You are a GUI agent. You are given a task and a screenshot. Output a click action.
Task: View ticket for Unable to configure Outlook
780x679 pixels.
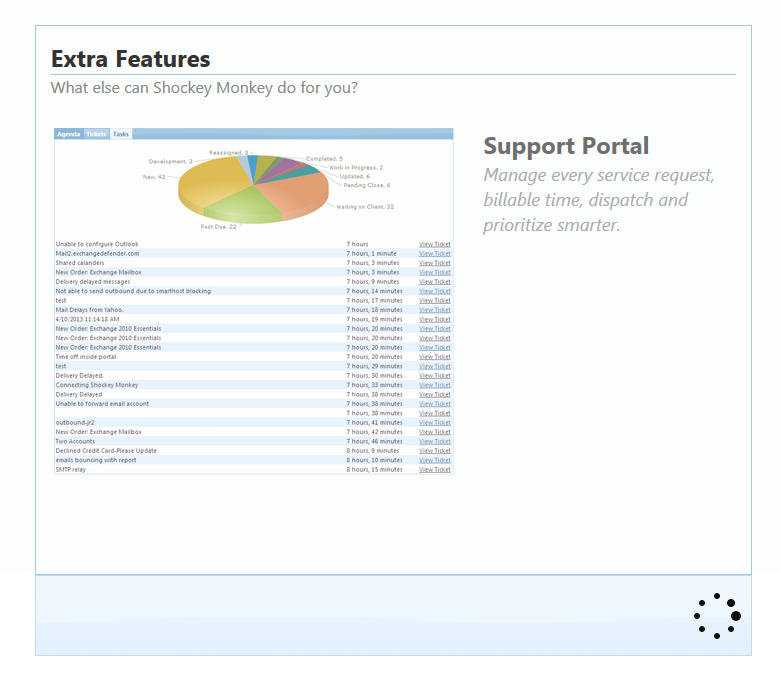tap(434, 244)
